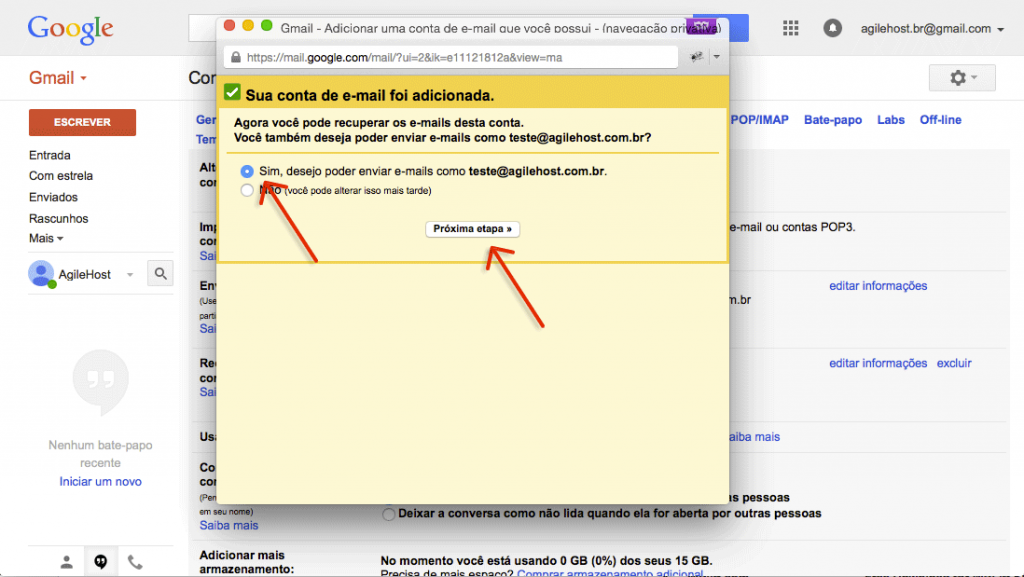Click the popup URL address field
Image resolution: width=1024 pixels, height=577 pixels.
[x=451, y=57]
